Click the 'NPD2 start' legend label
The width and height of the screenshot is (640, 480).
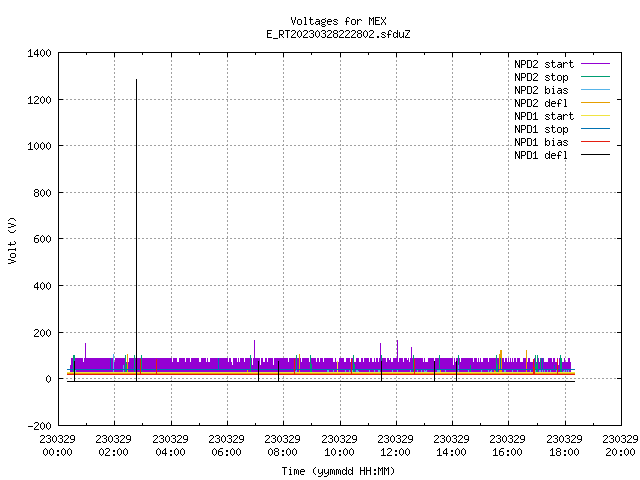tap(544, 64)
